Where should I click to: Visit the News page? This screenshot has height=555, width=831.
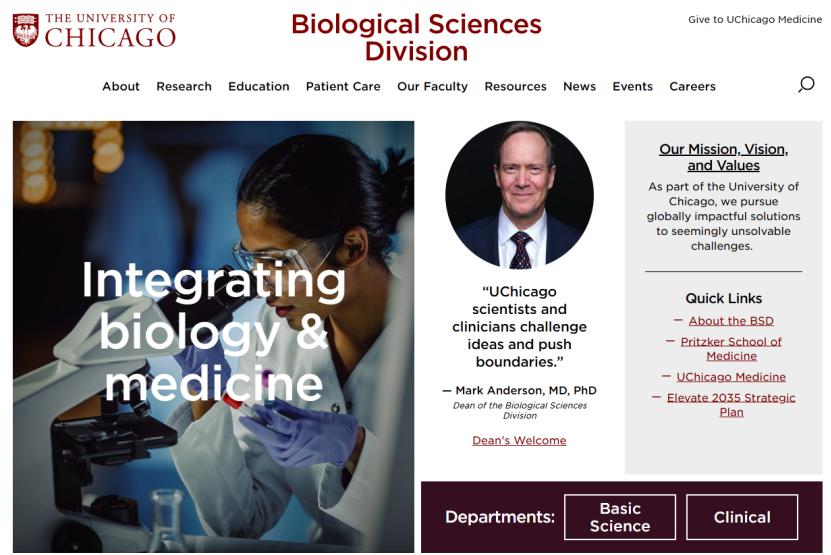pyautogui.click(x=579, y=86)
